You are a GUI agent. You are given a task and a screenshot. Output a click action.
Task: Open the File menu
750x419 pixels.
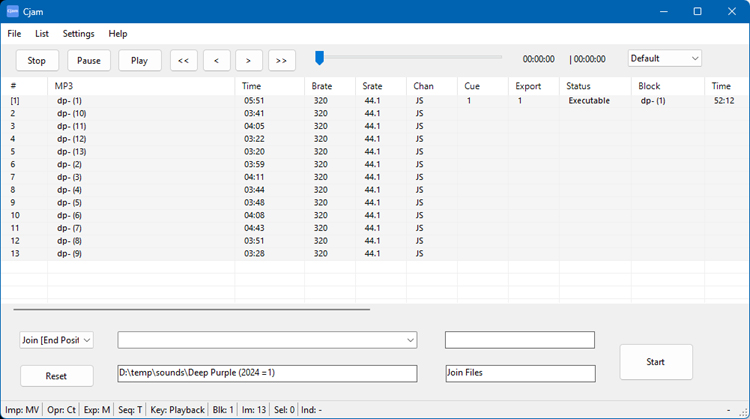click(14, 33)
